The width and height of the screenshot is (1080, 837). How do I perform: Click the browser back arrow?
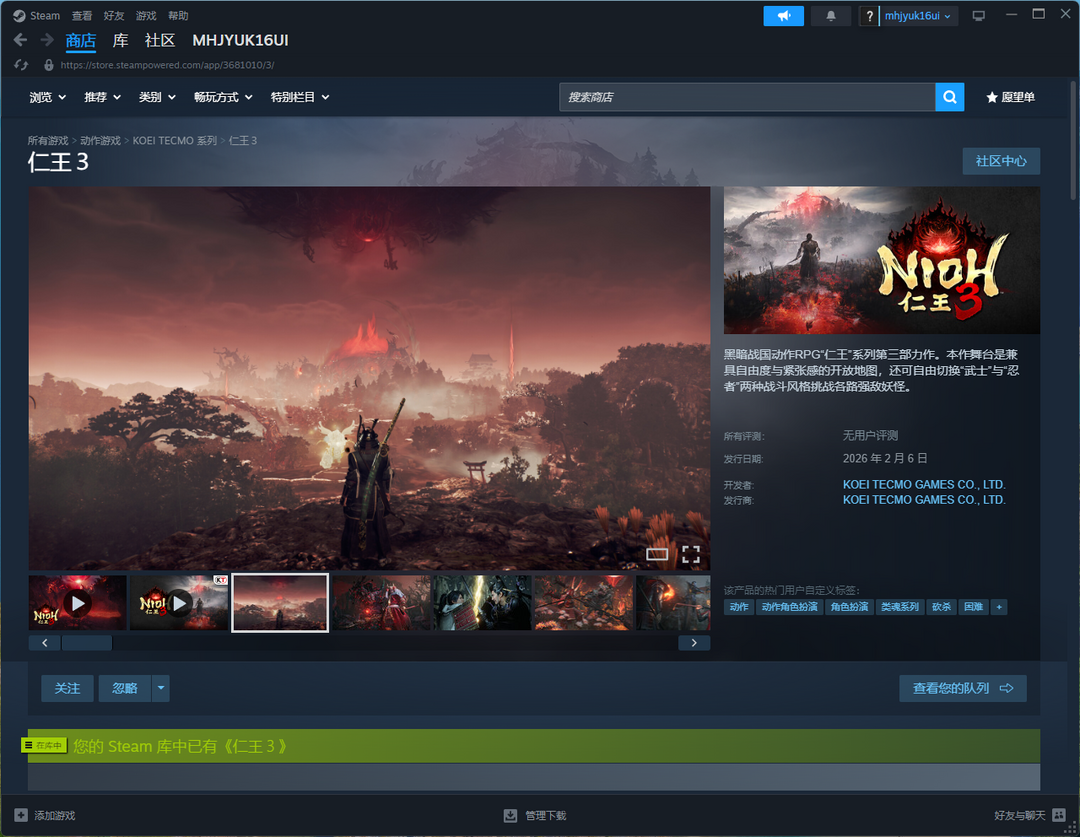[x=20, y=40]
